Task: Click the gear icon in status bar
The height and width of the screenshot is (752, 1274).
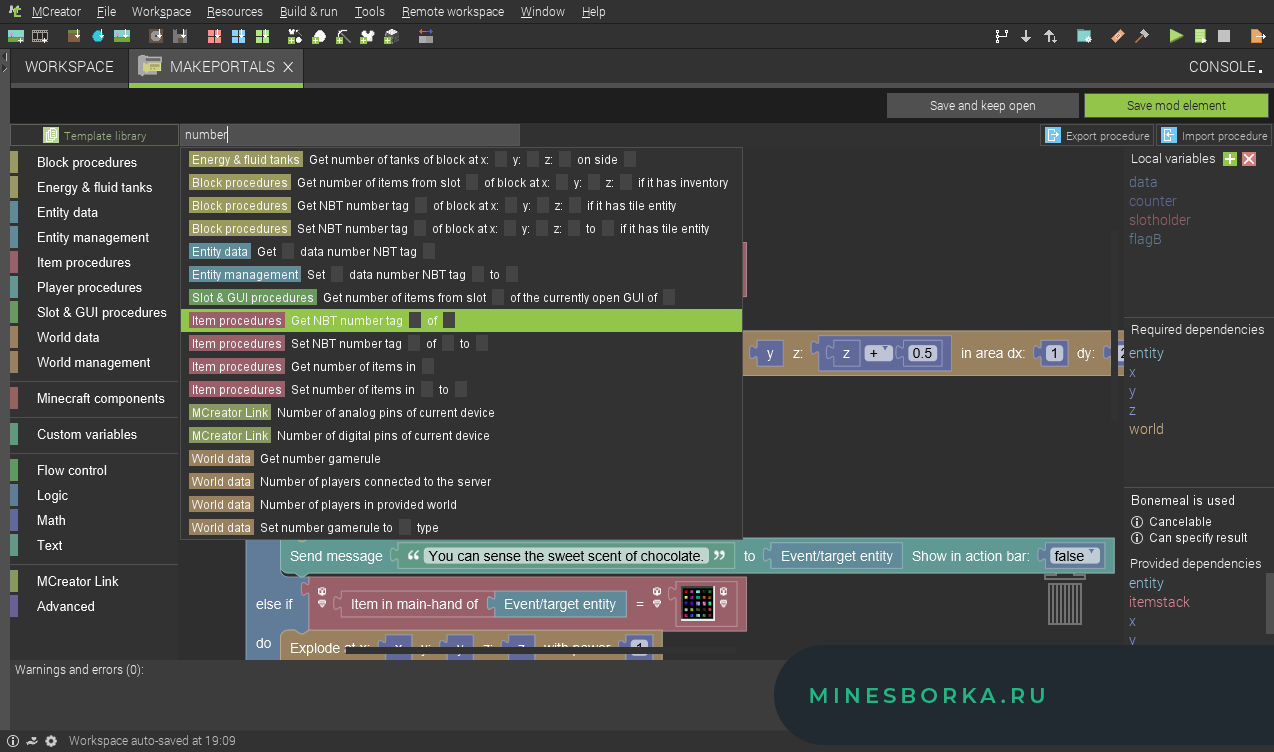Action: 50,741
